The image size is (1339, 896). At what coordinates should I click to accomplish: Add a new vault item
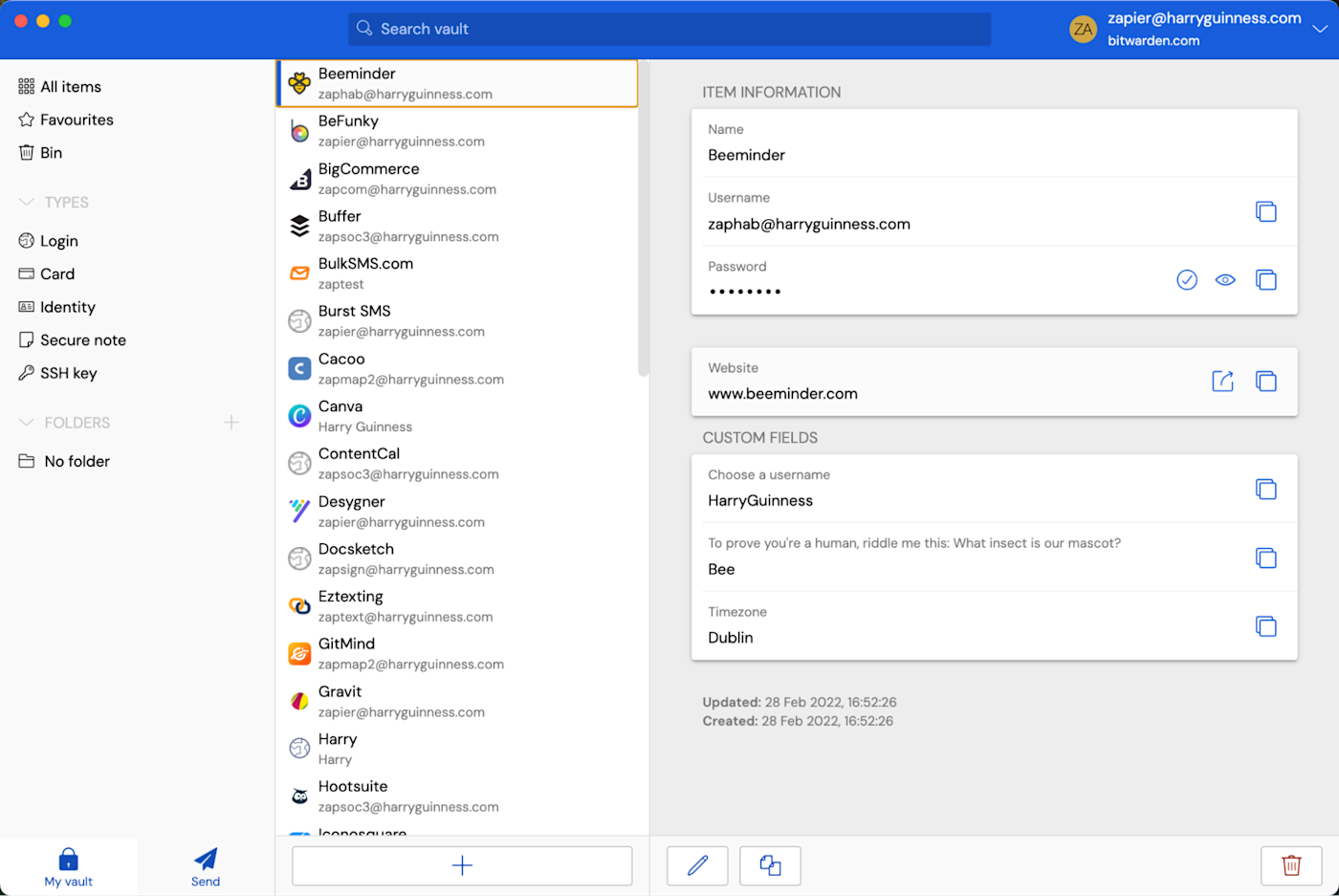pos(462,865)
